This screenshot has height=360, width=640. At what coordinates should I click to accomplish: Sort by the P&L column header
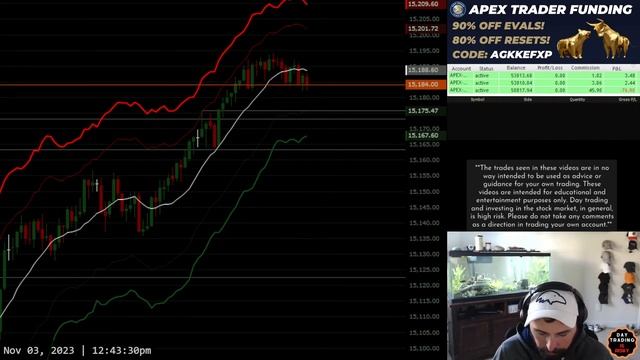pyautogui.click(x=616, y=69)
